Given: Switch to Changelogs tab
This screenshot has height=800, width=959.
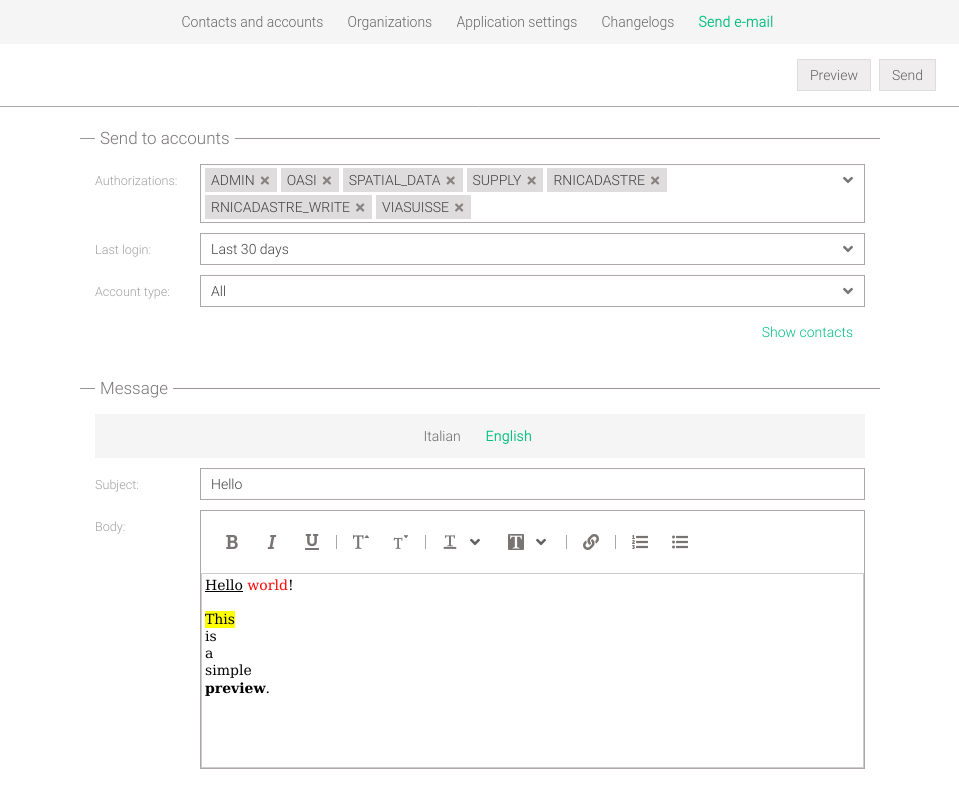Looking at the screenshot, I should 637,22.
